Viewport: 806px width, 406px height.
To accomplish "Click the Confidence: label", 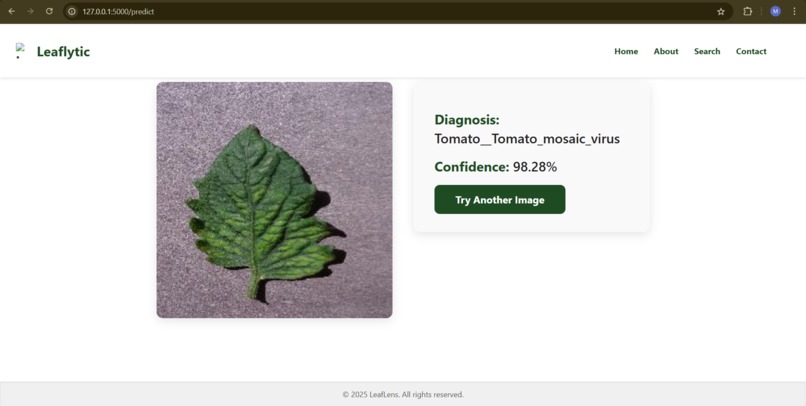I will tap(472, 167).
